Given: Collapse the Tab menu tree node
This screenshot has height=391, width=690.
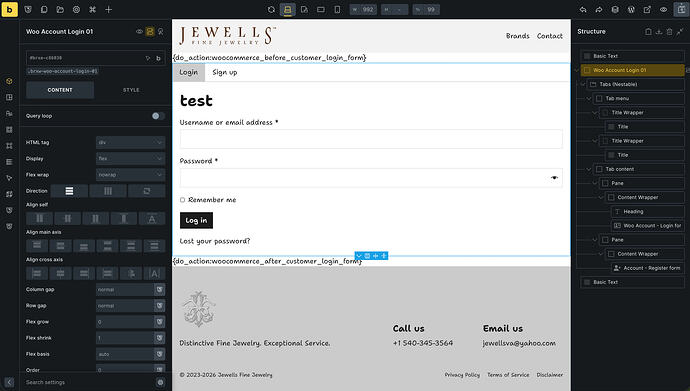Looking at the screenshot, I should click(x=589, y=99).
